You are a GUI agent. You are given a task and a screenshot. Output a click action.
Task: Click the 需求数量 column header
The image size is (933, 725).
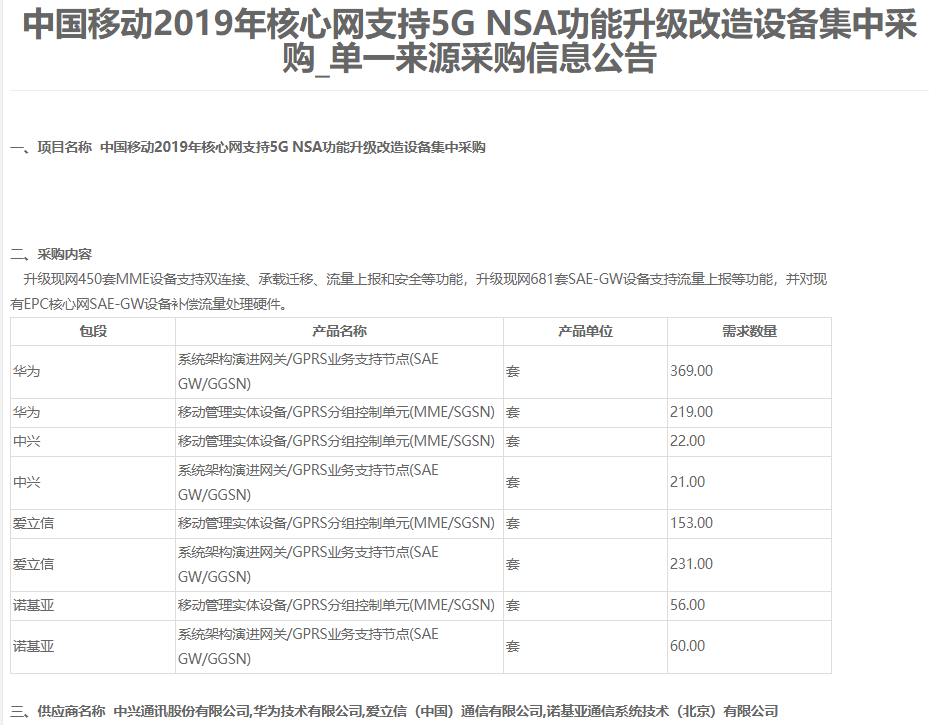(x=749, y=332)
